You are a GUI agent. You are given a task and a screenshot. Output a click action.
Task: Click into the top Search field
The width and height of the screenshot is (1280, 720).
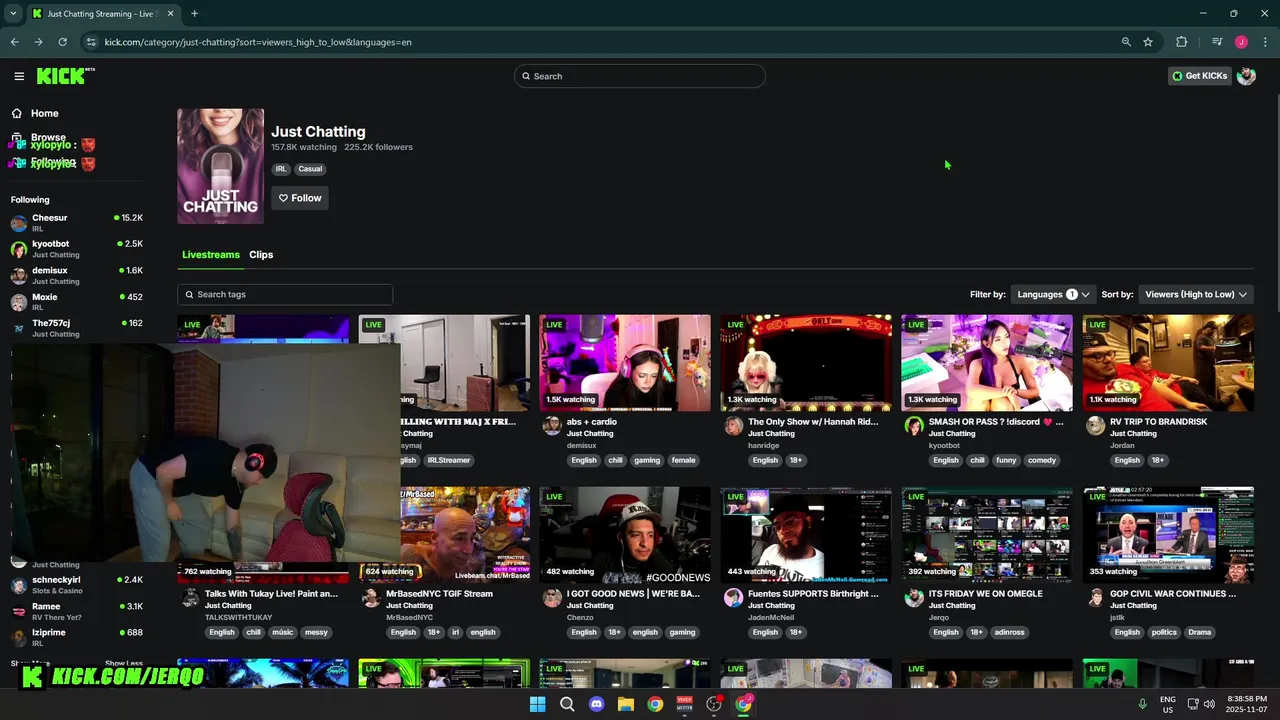click(x=640, y=76)
